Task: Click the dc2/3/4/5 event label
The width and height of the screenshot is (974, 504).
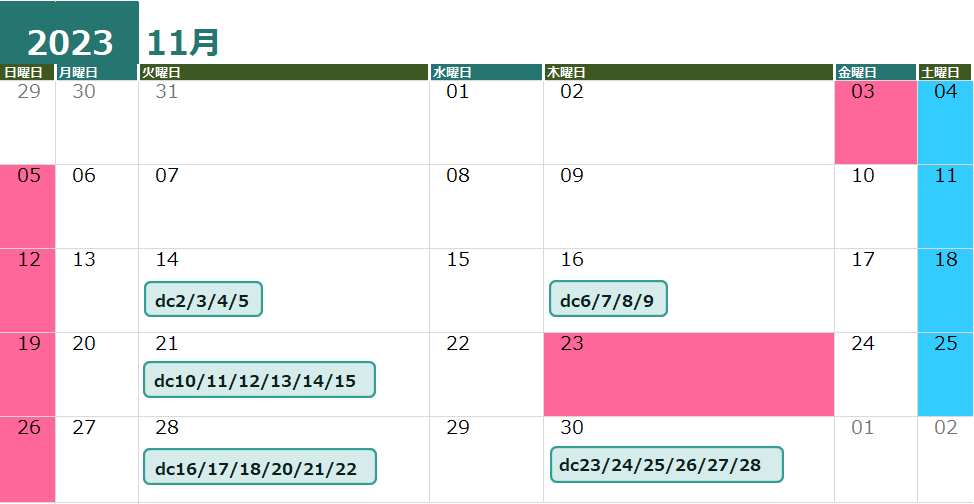Action: [x=203, y=299]
